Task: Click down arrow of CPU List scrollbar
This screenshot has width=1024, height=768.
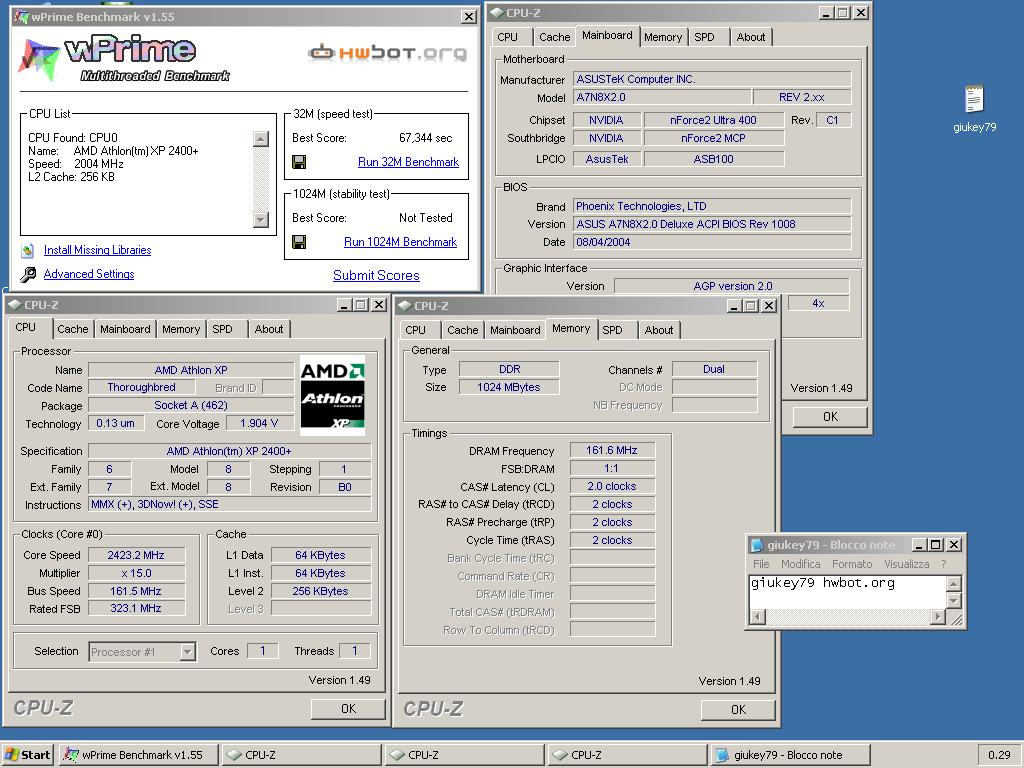Action: (261, 220)
